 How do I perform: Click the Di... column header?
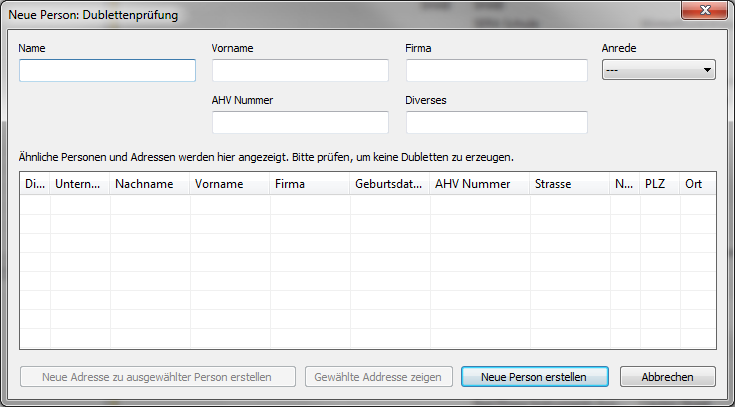(x=35, y=184)
